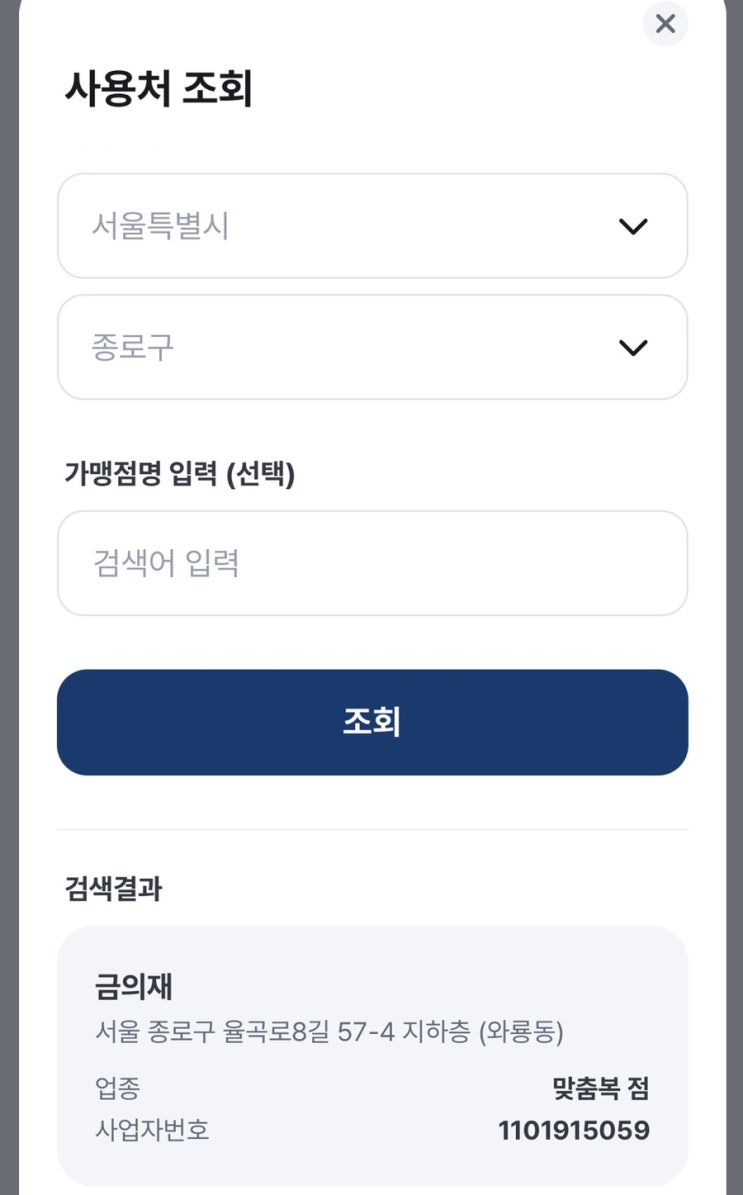Click the 종로구 selected text
Screen dimensions: 743x1195
click(133, 347)
